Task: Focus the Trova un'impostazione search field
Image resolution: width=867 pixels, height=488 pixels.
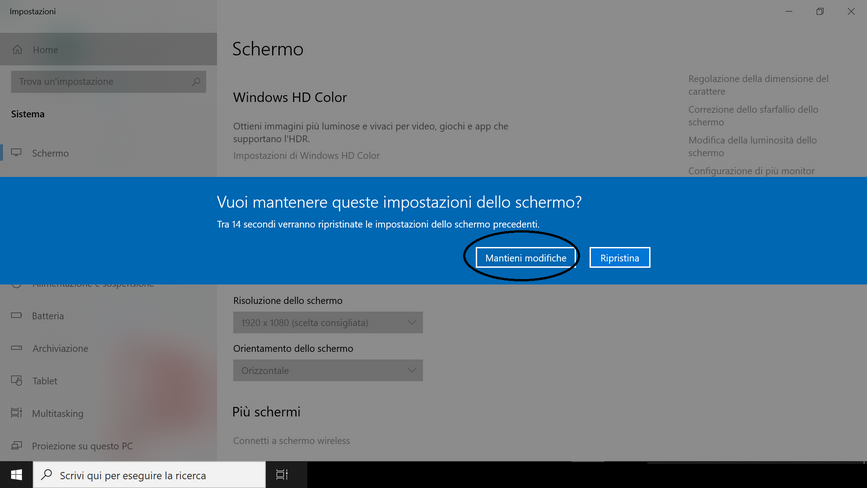Action: 108,81
